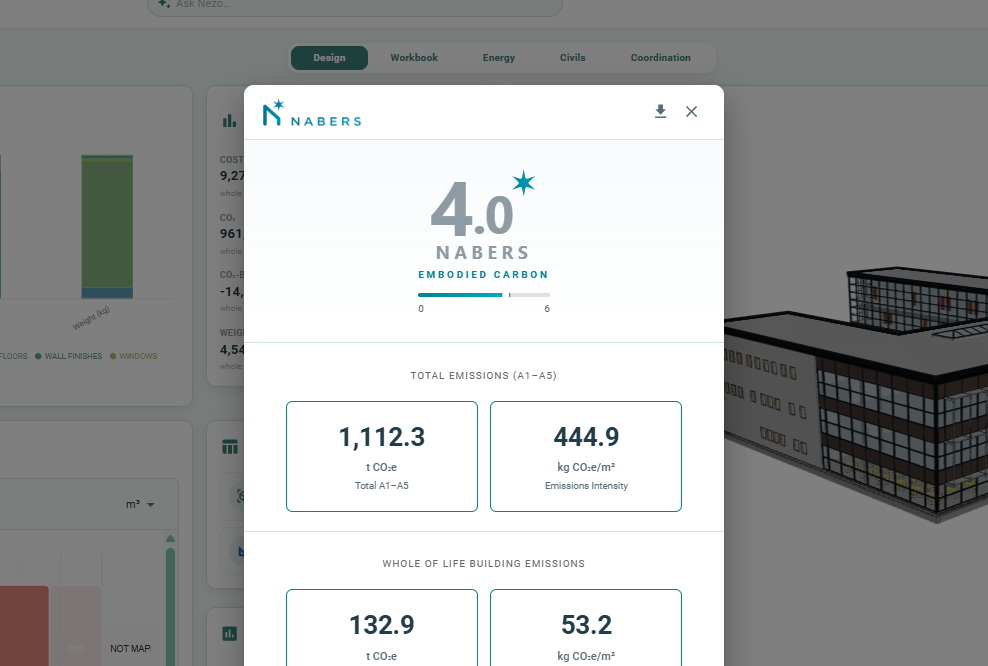988x666 pixels.
Task: Click the Weight (kg) axis label
Action: pos(91,318)
